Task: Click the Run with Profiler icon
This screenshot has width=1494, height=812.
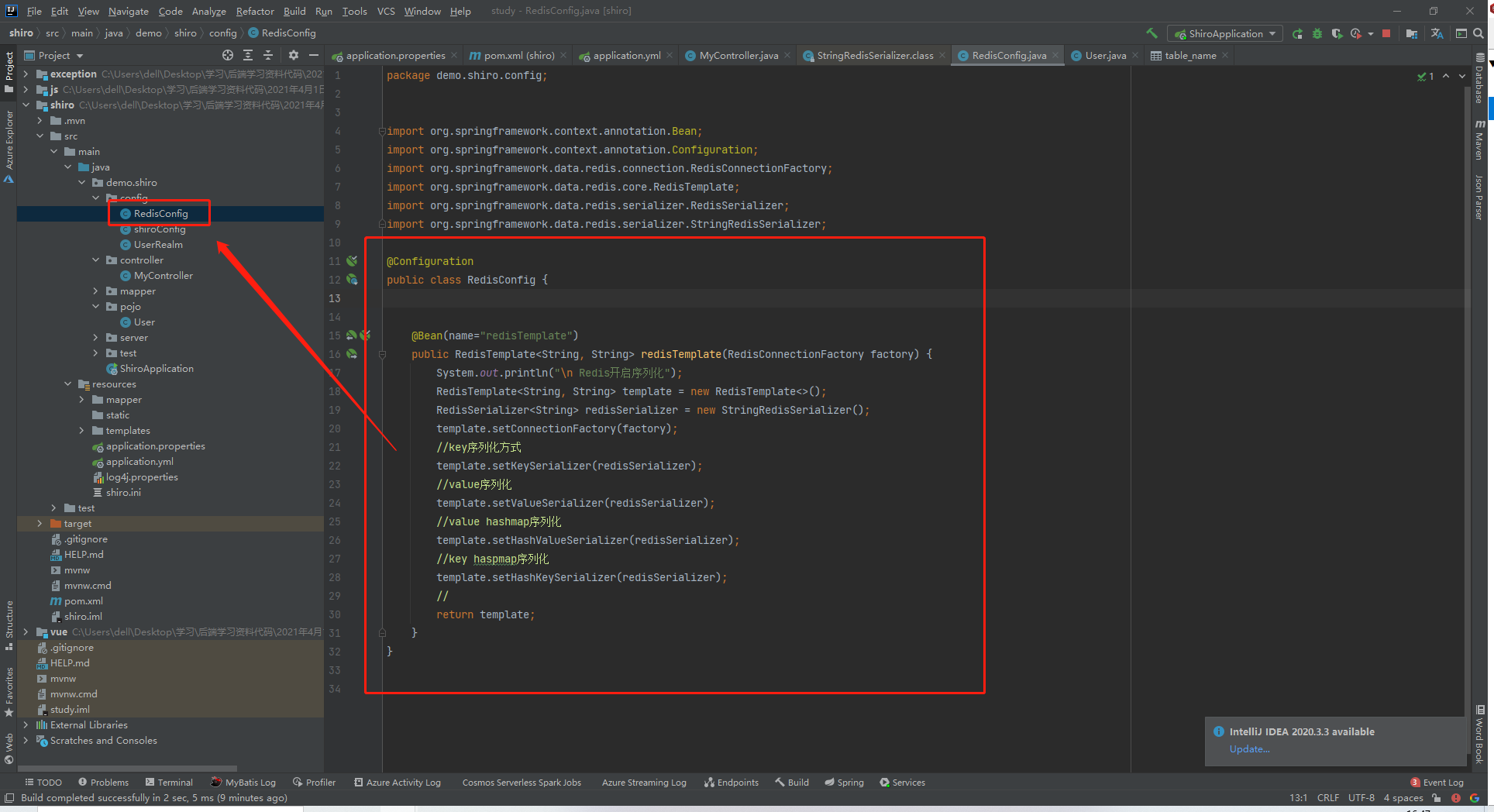Action: click(1355, 33)
